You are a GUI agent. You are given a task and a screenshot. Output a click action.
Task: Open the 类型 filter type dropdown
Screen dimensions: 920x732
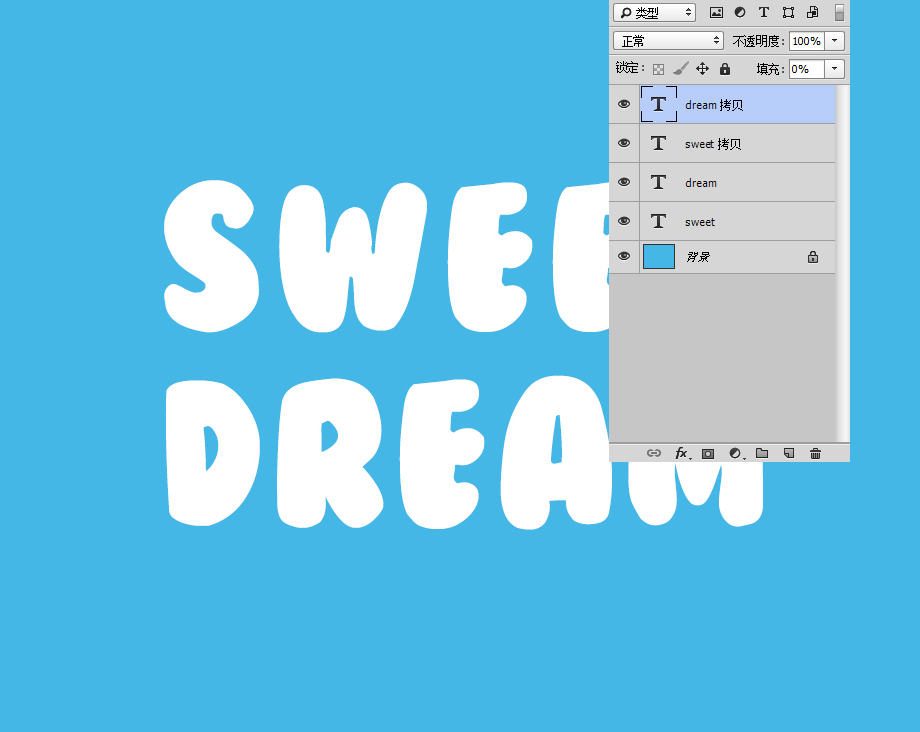click(655, 12)
